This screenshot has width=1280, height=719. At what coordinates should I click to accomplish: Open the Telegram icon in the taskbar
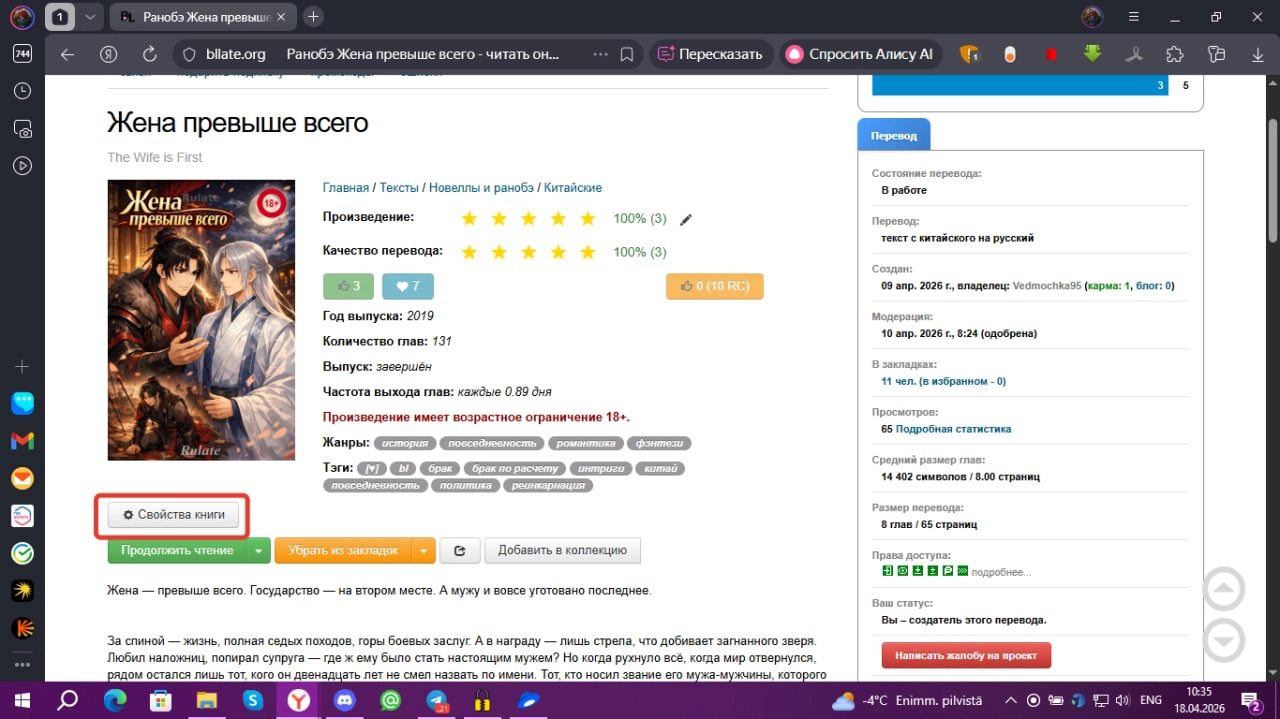click(437, 700)
